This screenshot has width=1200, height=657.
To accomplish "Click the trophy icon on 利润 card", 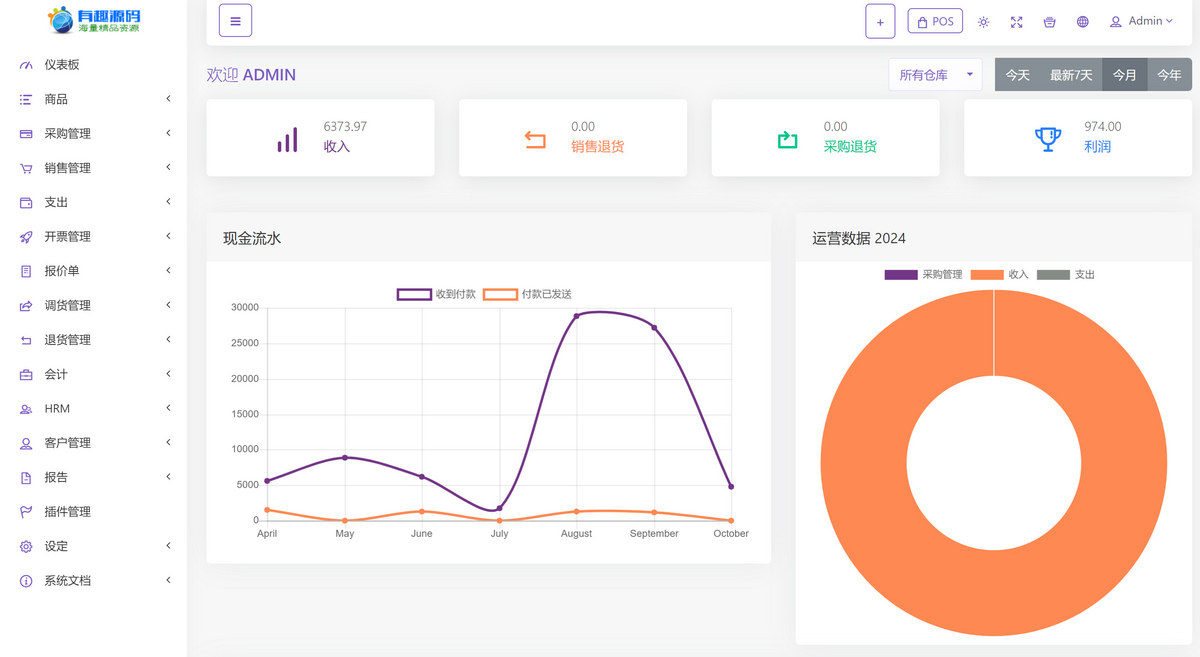I will point(1047,139).
